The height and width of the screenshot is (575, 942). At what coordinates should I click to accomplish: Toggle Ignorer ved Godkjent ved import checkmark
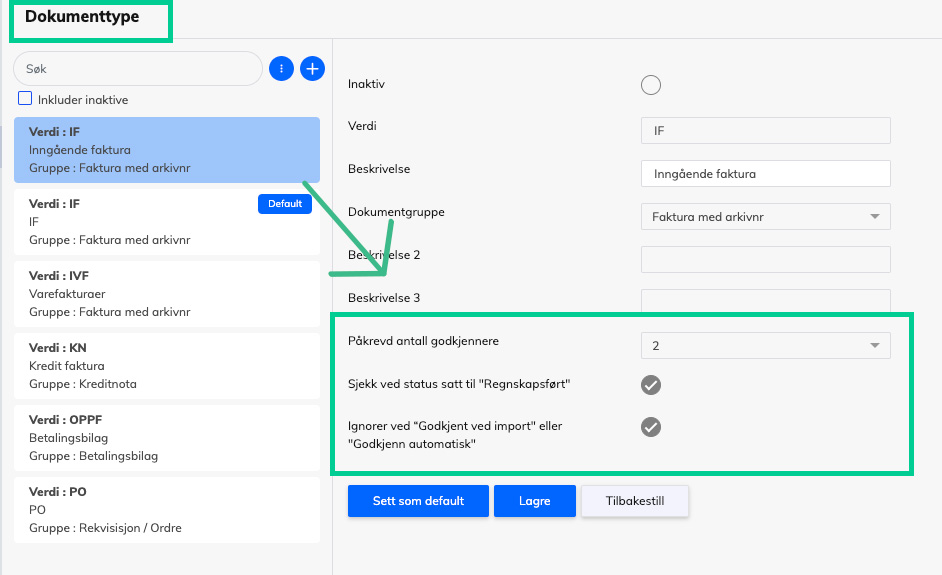pyautogui.click(x=651, y=427)
